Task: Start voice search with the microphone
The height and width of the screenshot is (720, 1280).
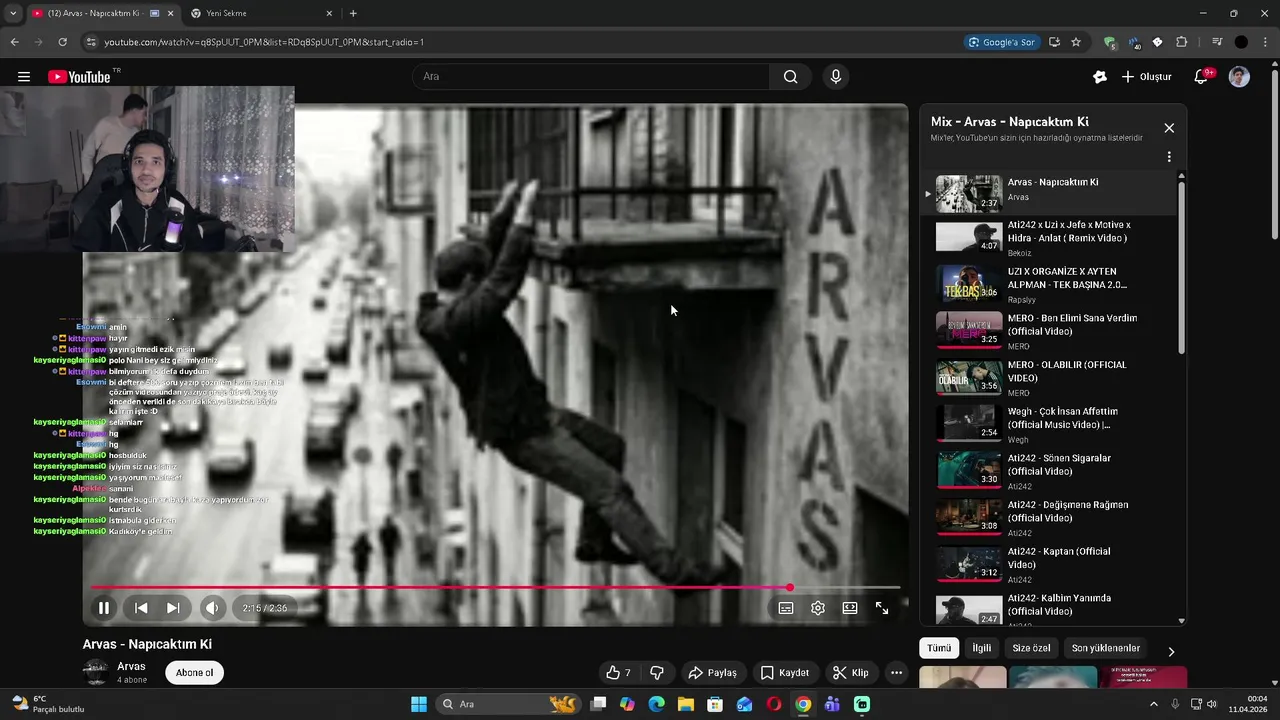Action: (836, 77)
